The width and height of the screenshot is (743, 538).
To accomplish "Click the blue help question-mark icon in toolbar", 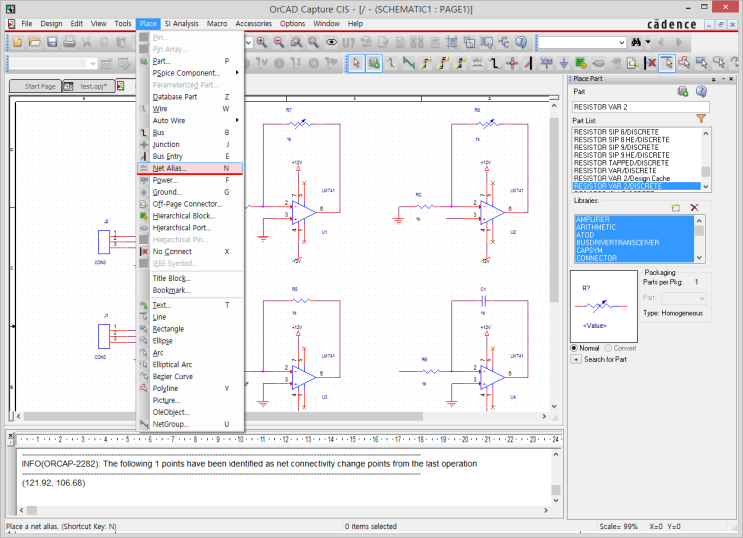I will coord(521,42).
